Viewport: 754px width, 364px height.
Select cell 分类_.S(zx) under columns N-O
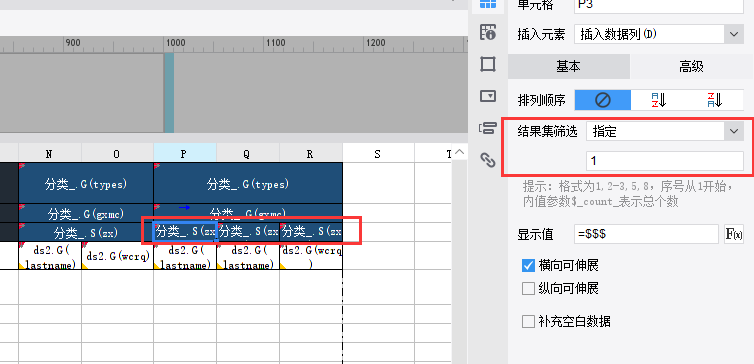coord(86,232)
